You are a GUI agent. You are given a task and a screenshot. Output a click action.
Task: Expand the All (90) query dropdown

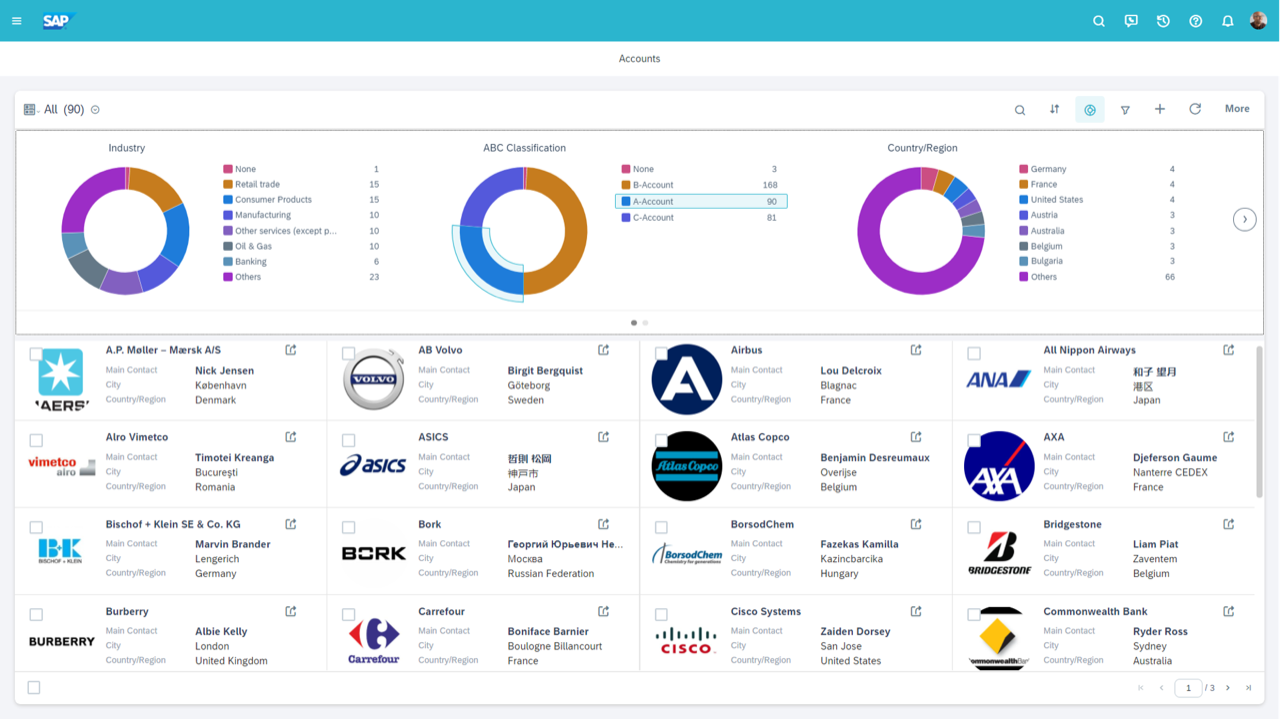(x=95, y=110)
